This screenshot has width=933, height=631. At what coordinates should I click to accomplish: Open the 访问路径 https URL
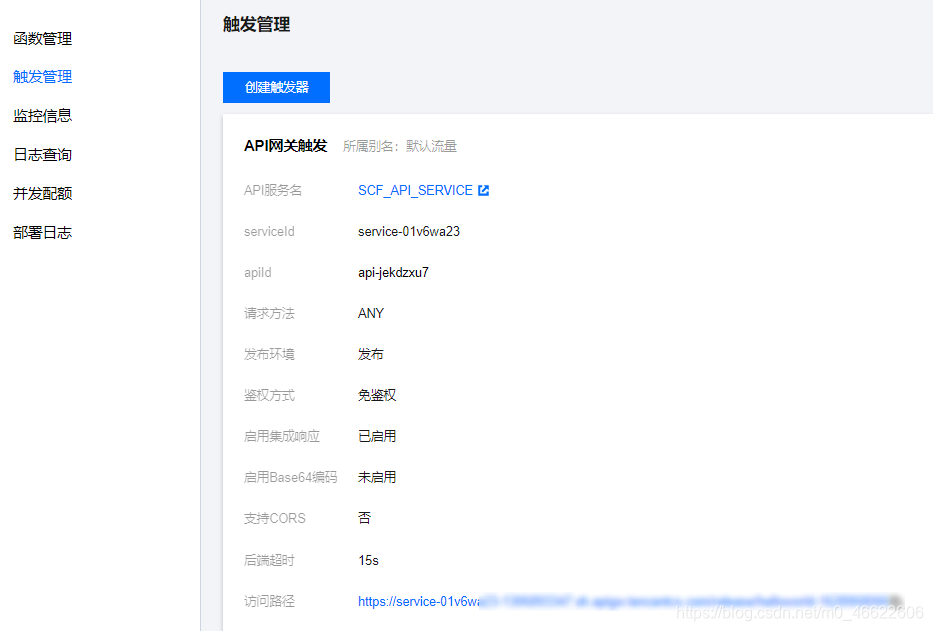point(630,601)
